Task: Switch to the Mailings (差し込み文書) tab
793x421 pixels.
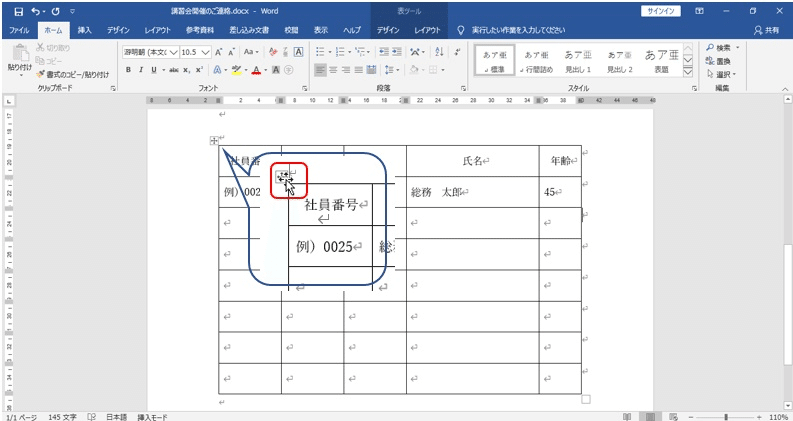Action: (249, 30)
